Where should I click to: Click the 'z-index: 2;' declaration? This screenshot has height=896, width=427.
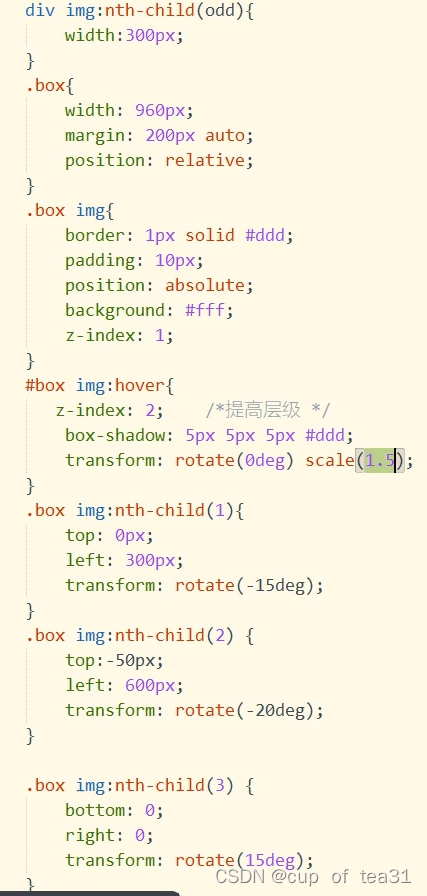coord(109,410)
